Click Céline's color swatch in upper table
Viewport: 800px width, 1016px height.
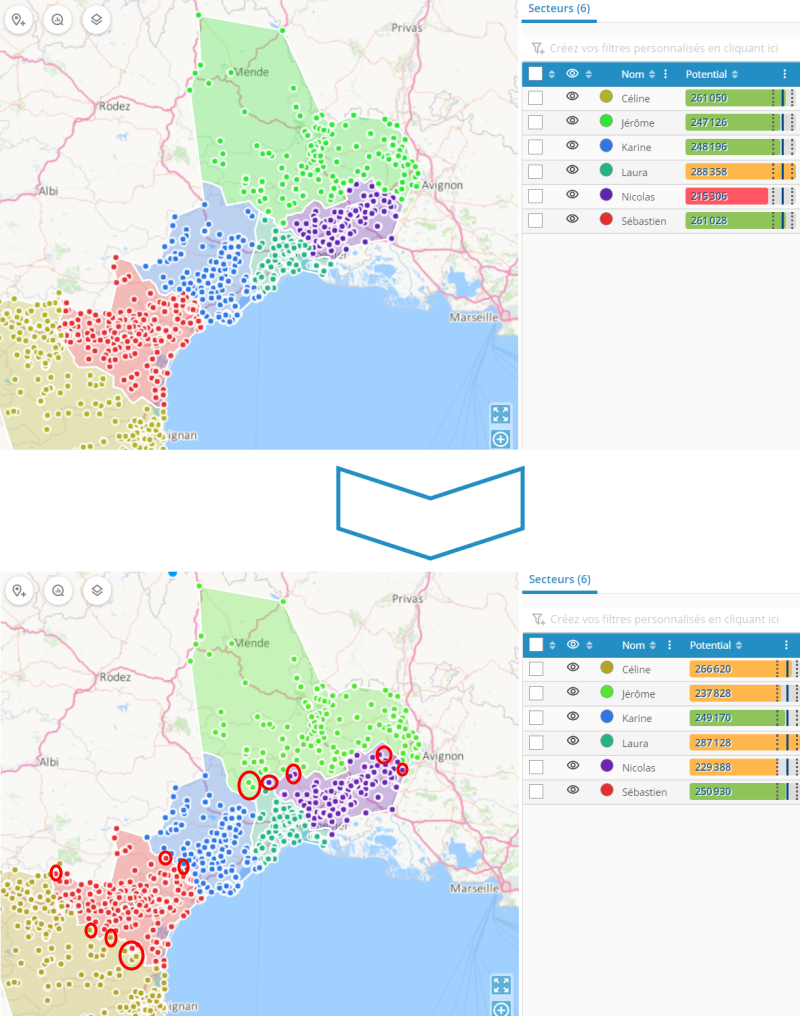tap(605, 98)
